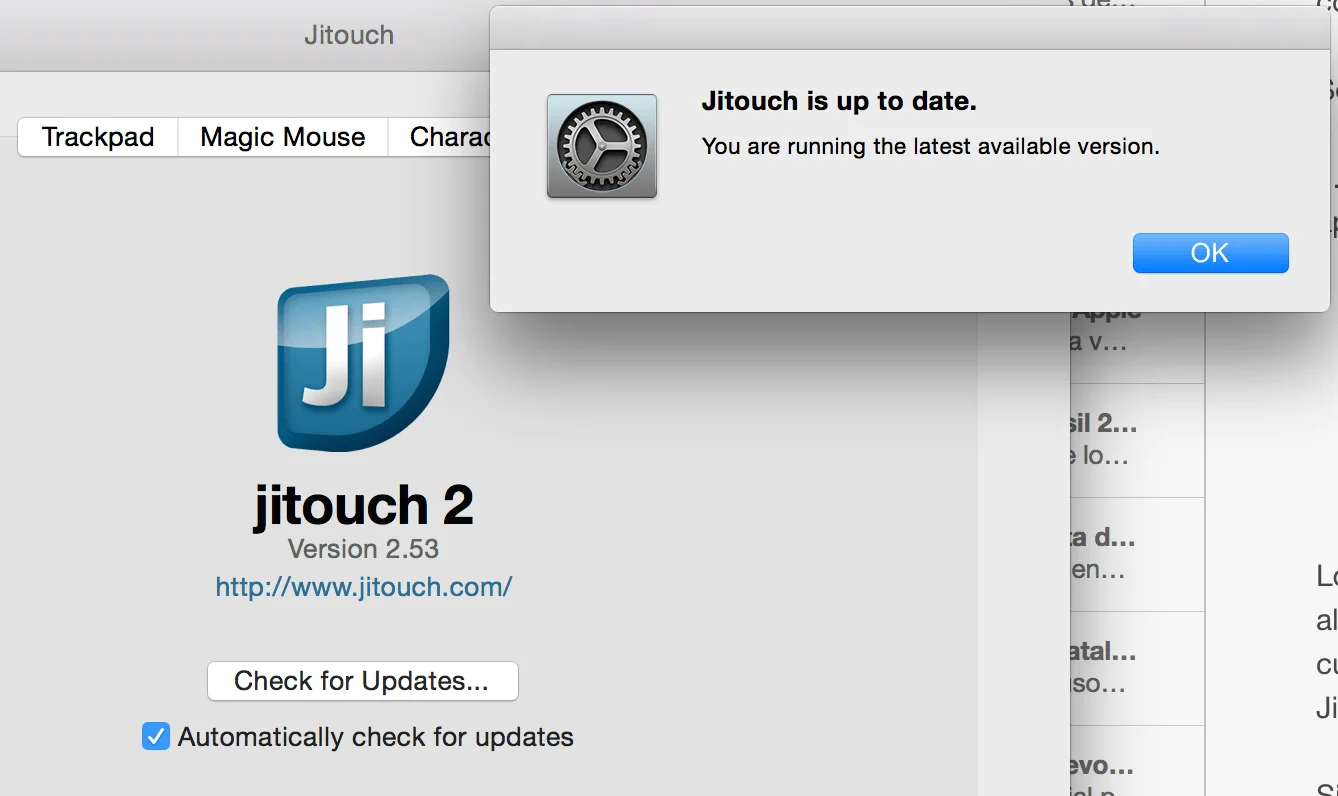Open the http://www.jitouch.com/ link
1338x796 pixels.
(x=364, y=587)
